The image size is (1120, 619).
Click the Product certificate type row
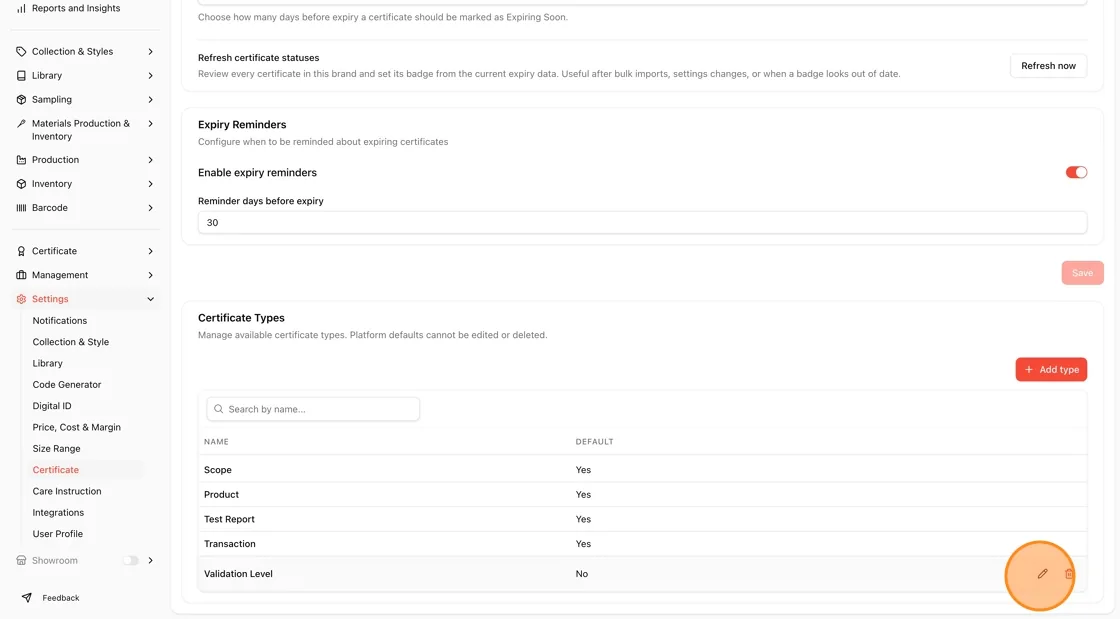click(642, 495)
